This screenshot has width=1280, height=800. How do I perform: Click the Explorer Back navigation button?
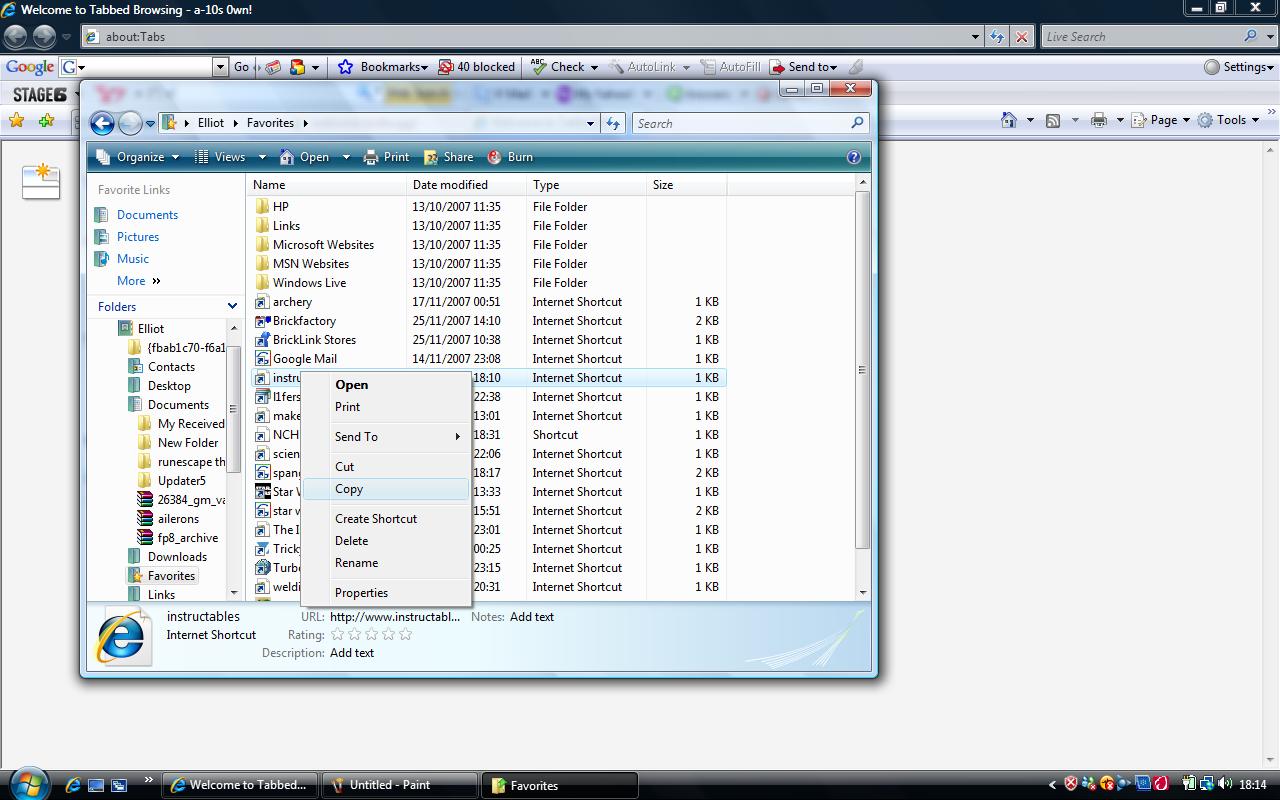[x=102, y=123]
